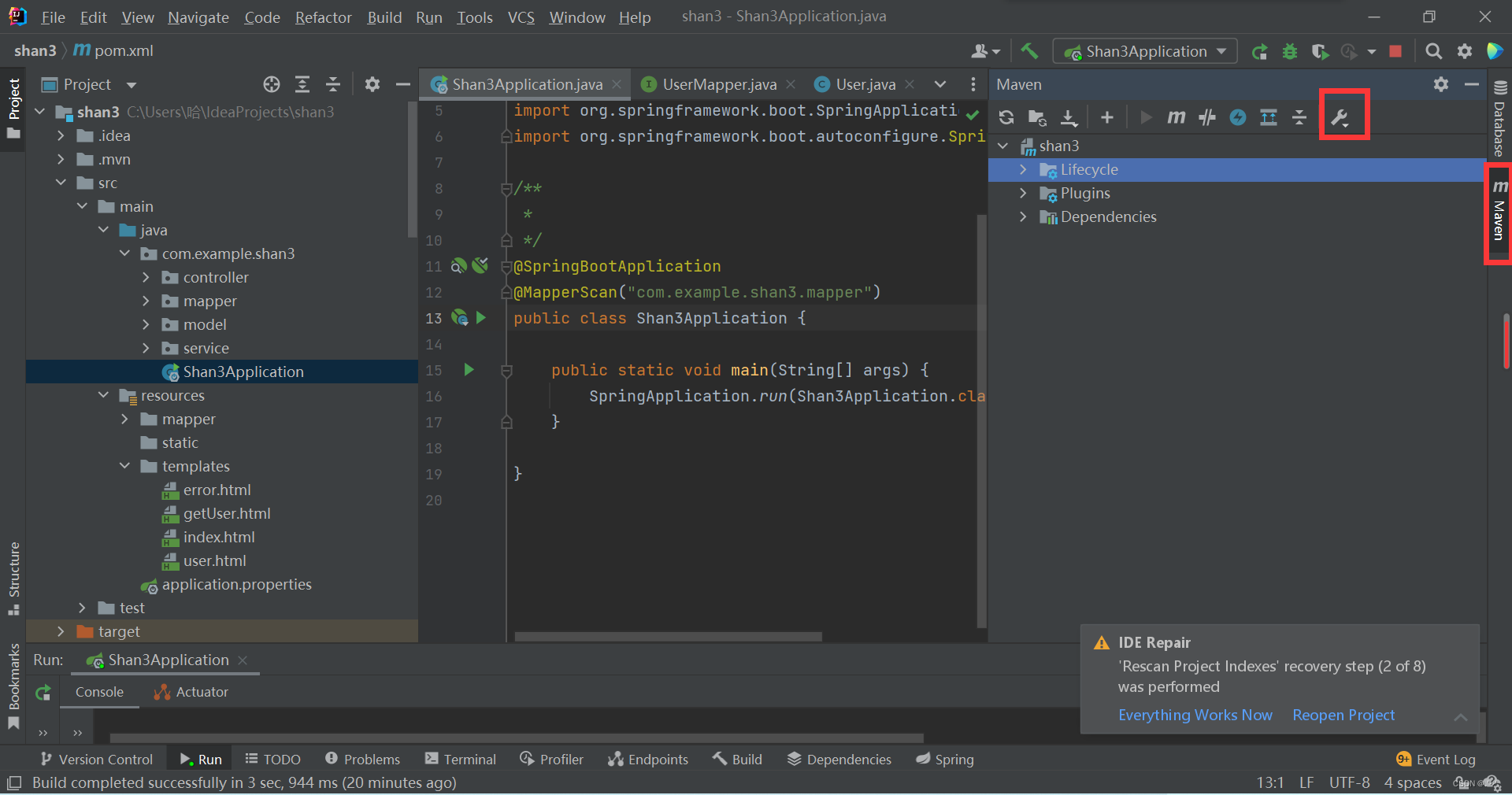
Task: Open Problems tool window
Action: point(362,760)
